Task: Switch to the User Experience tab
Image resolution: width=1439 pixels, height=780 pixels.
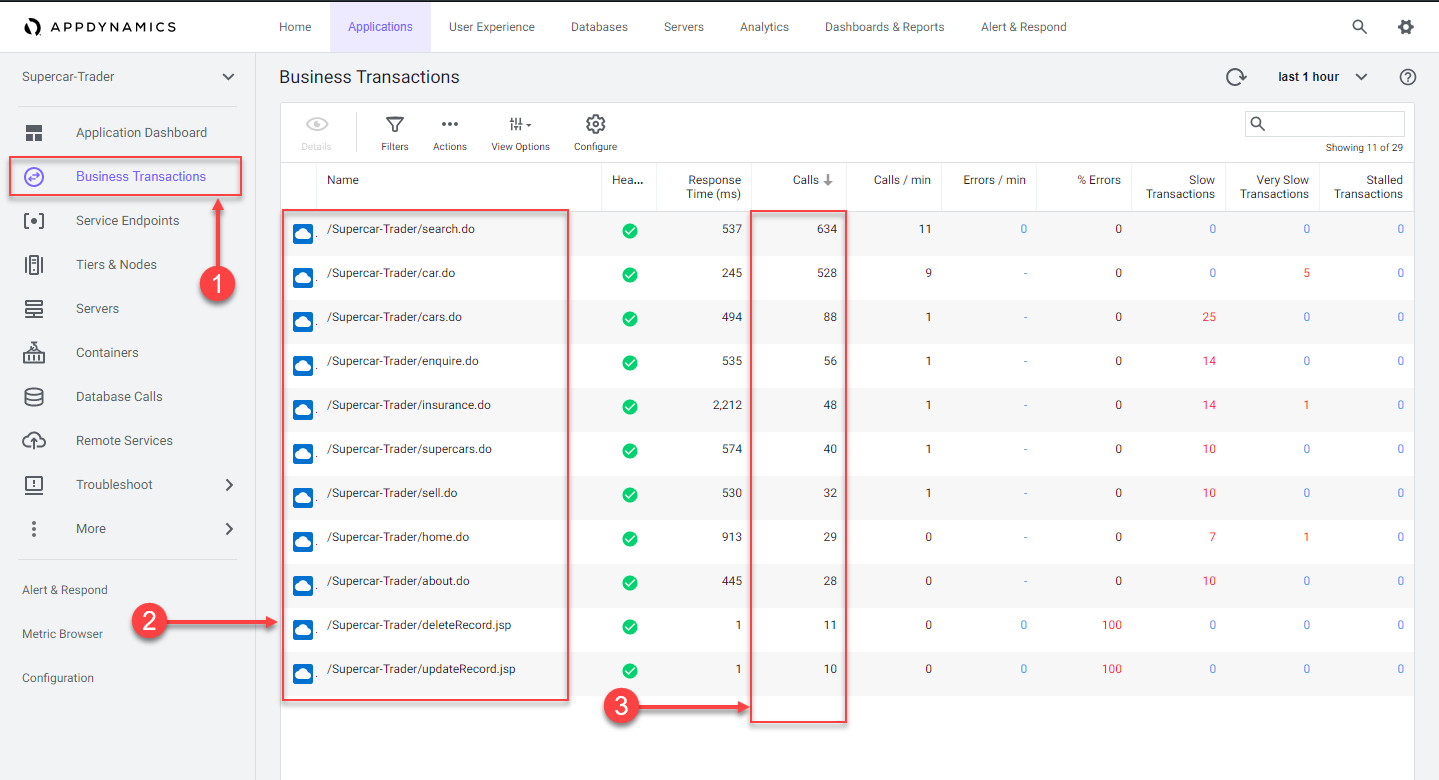Action: (491, 27)
